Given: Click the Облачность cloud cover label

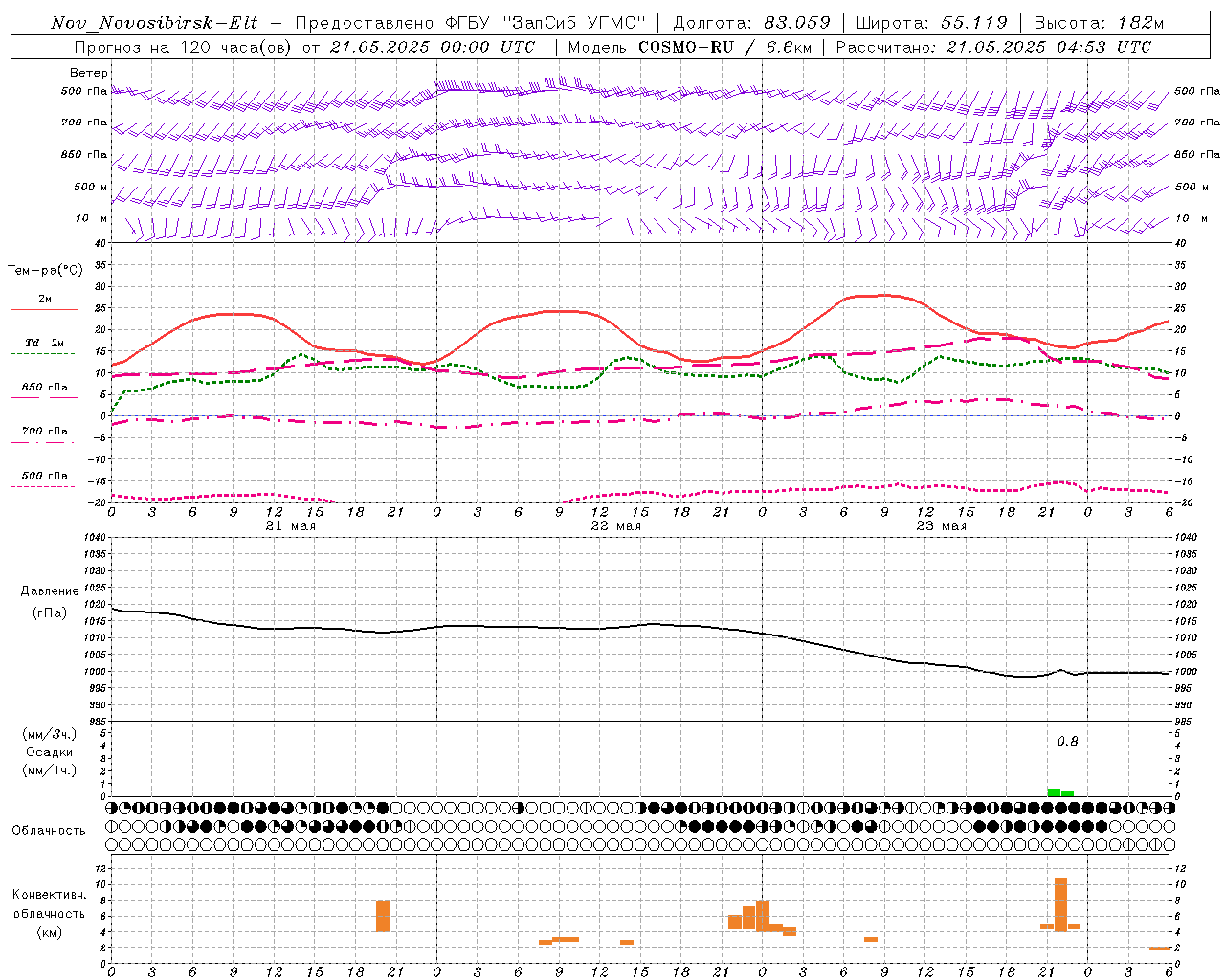Looking at the screenshot, I should click(x=49, y=830).
